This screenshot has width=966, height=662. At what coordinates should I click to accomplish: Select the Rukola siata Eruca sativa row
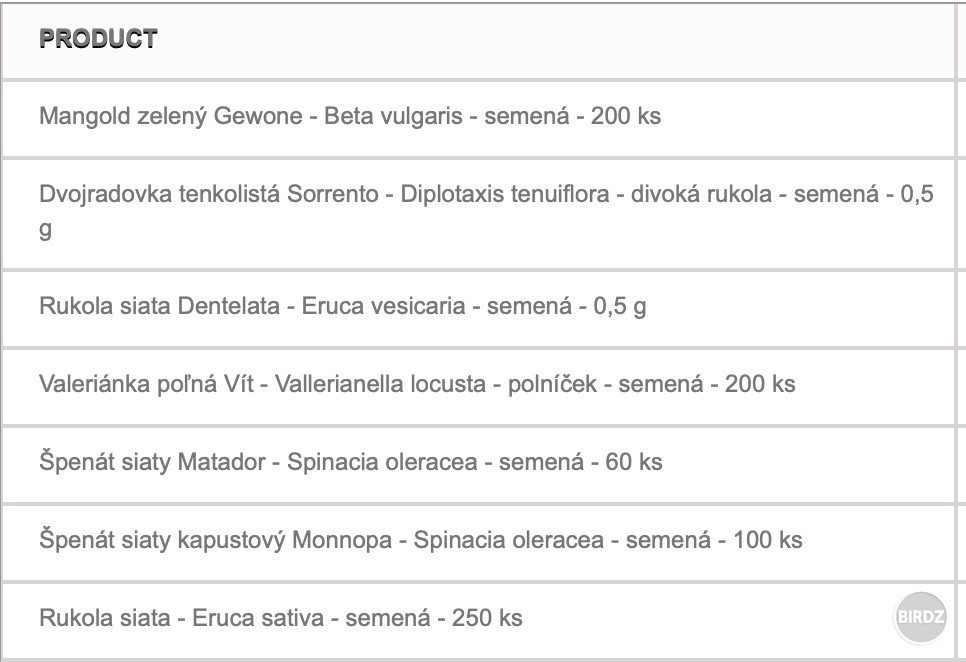pyautogui.click(x=104, y=618)
